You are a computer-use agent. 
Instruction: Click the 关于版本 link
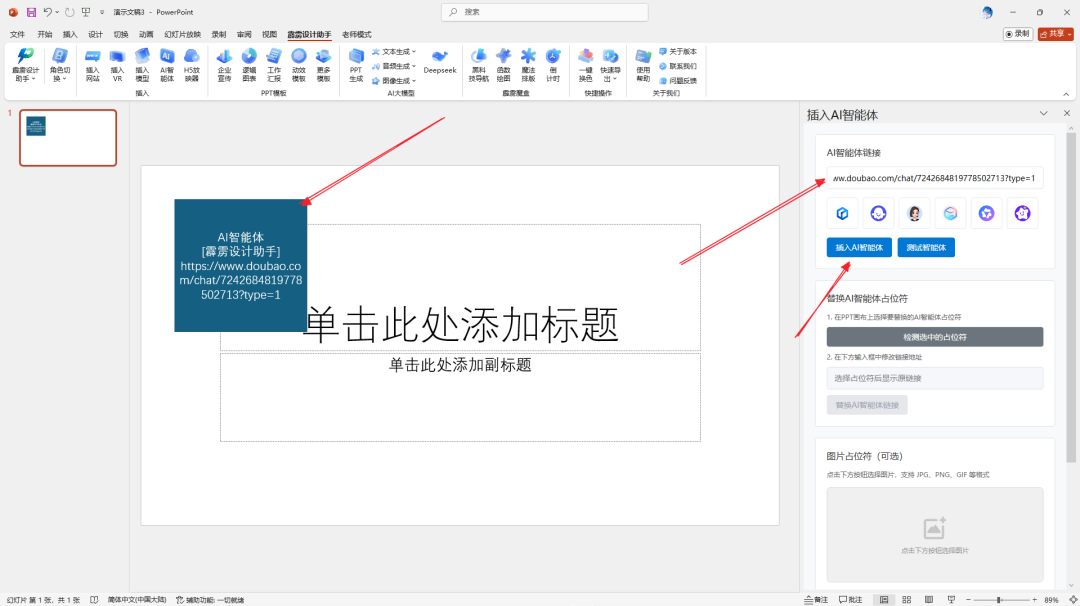tap(678, 52)
